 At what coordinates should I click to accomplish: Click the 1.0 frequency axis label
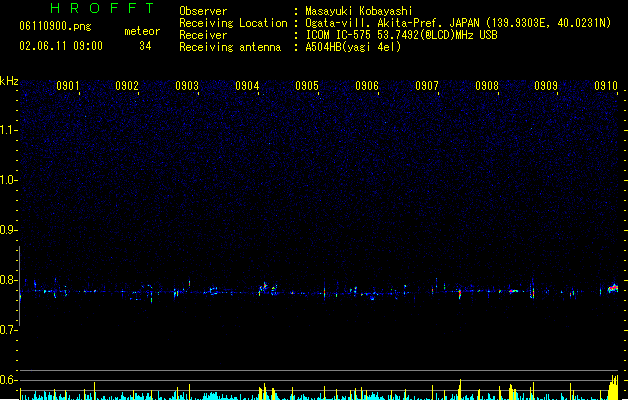[x=8, y=180]
